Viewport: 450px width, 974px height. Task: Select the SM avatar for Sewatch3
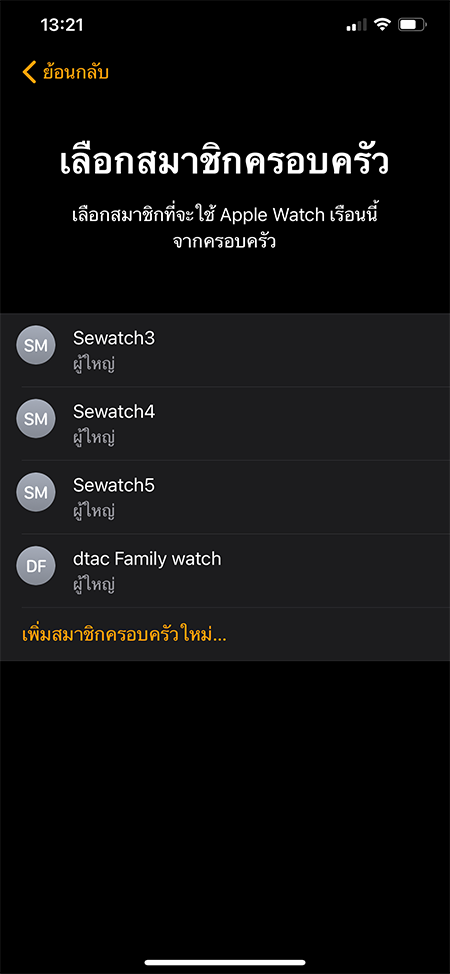[35, 345]
